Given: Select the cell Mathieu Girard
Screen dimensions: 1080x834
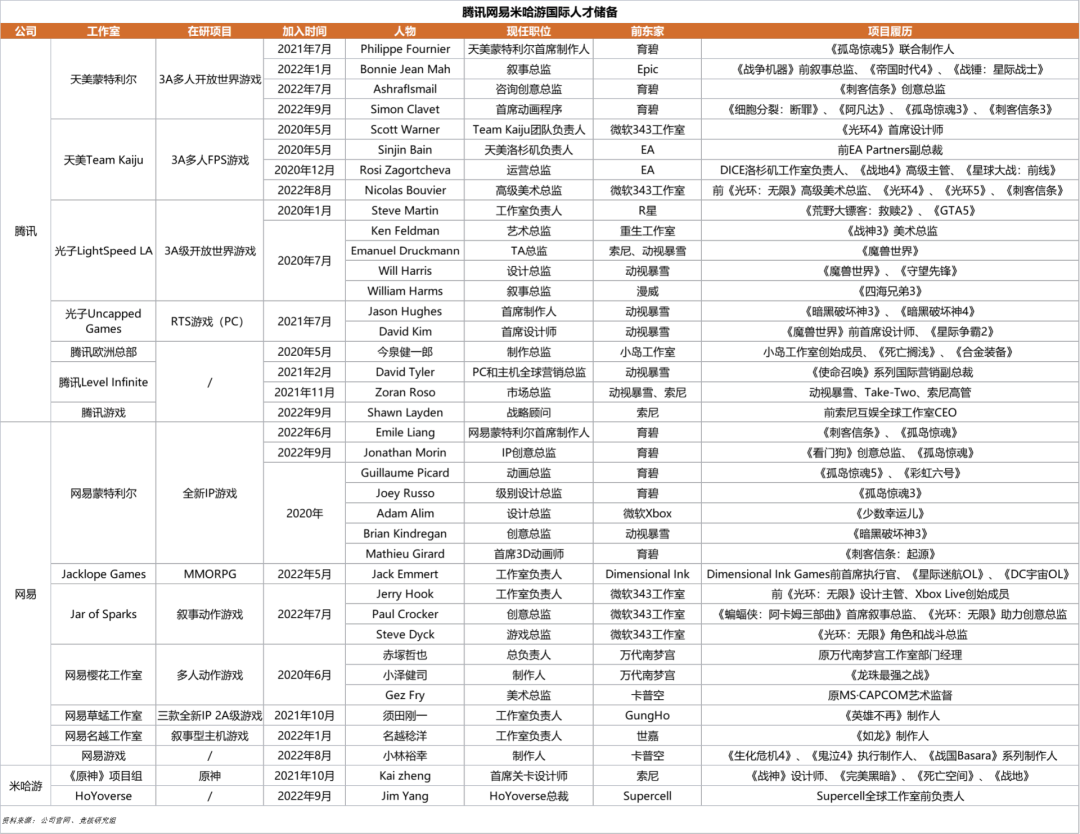Looking at the screenshot, I should [x=405, y=554].
